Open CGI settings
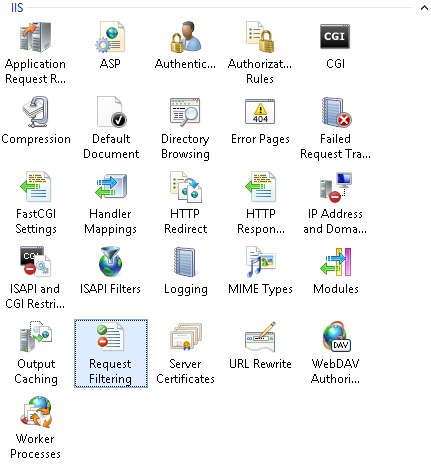Image resolution: width=431 pixels, height=467 pixels. pyautogui.click(x=335, y=45)
